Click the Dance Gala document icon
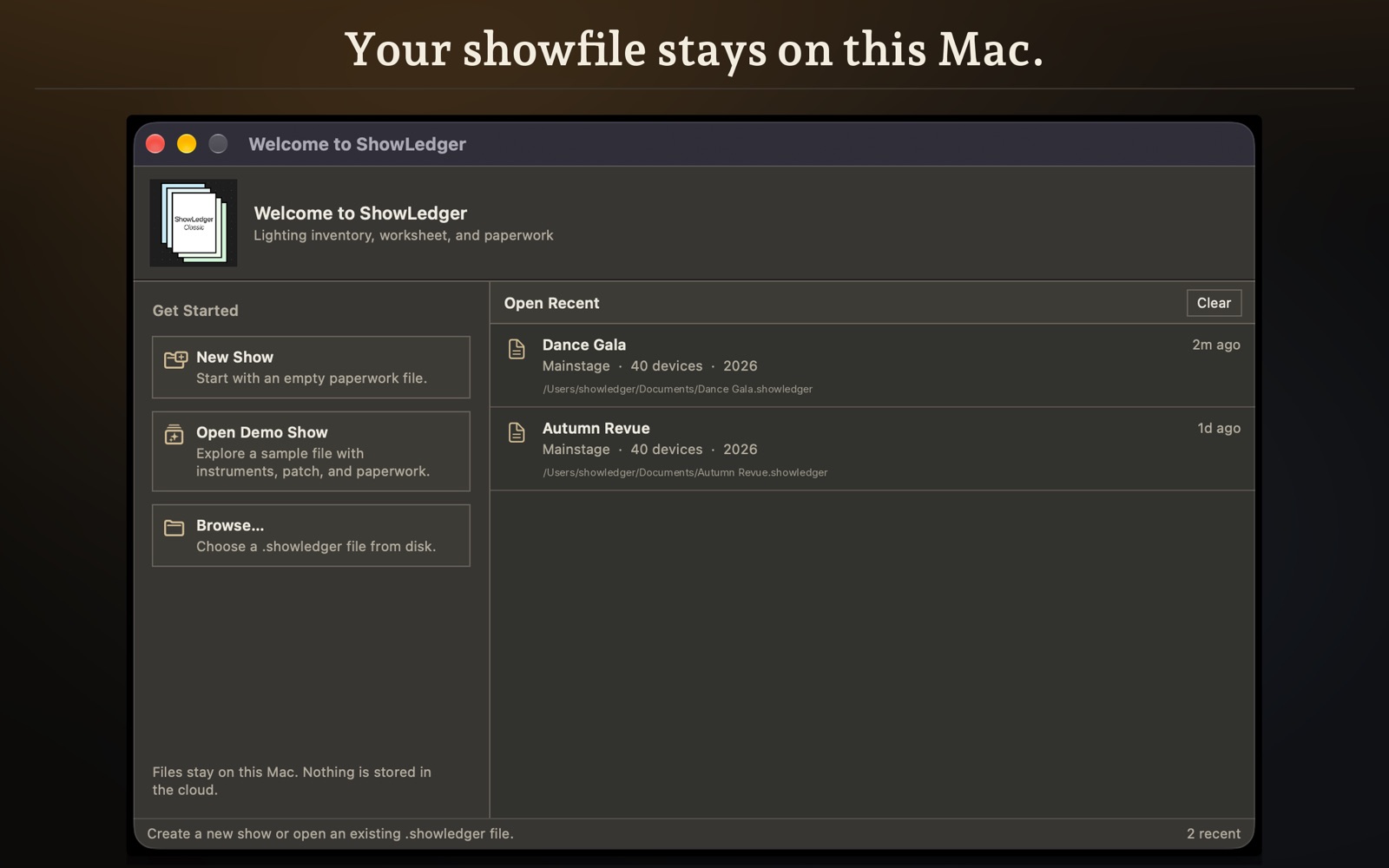The width and height of the screenshot is (1389, 868). point(517,349)
